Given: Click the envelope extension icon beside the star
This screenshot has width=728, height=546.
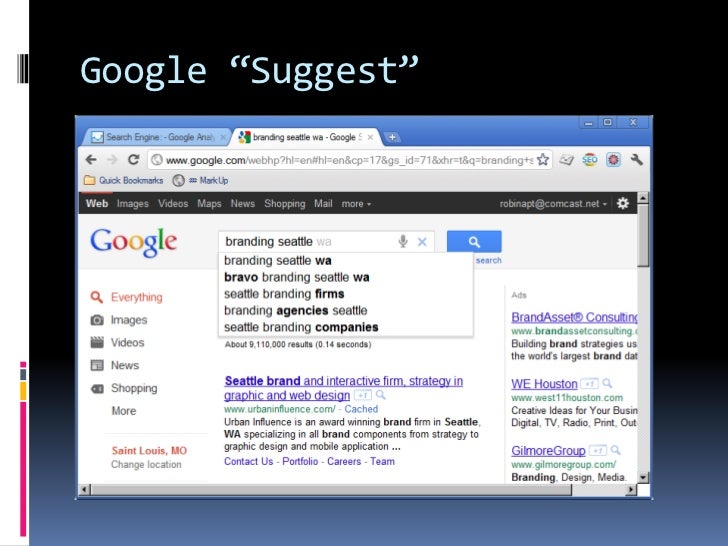Looking at the screenshot, I should pyautogui.click(x=566, y=160).
